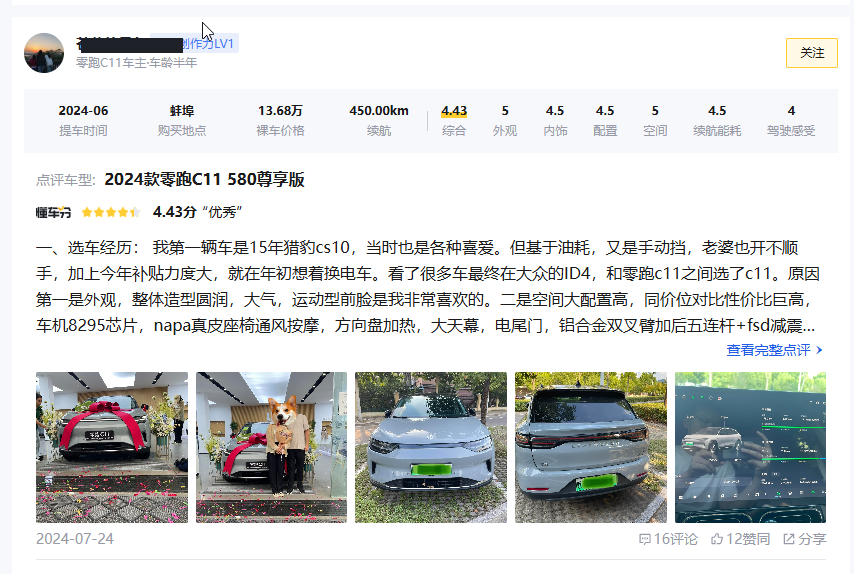This screenshot has height=574, width=854.
Task: Click the review body text paragraph
Action: pos(428,286)
